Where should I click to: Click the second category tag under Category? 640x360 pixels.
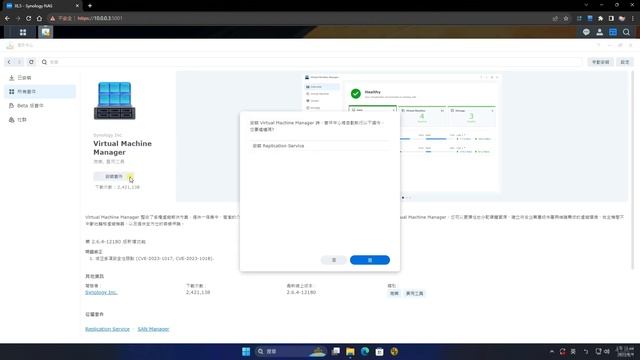pyautogui.click(x=414, y=293)
